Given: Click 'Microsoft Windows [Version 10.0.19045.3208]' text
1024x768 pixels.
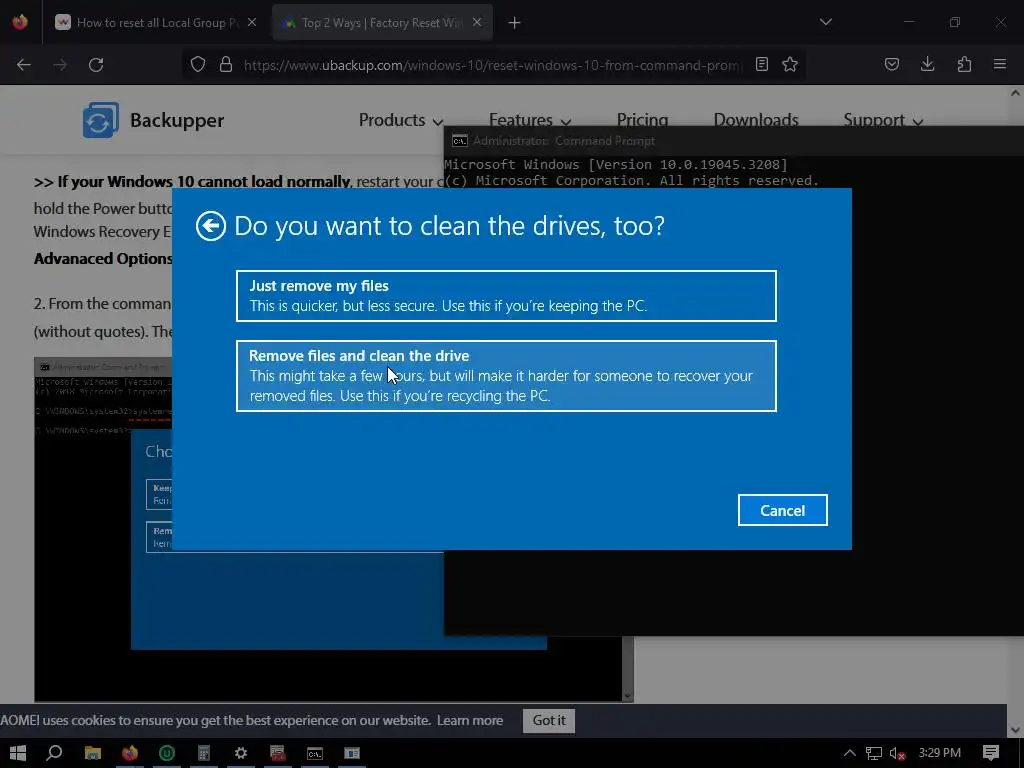Looking at the screenshot, I should coord(616,165).
